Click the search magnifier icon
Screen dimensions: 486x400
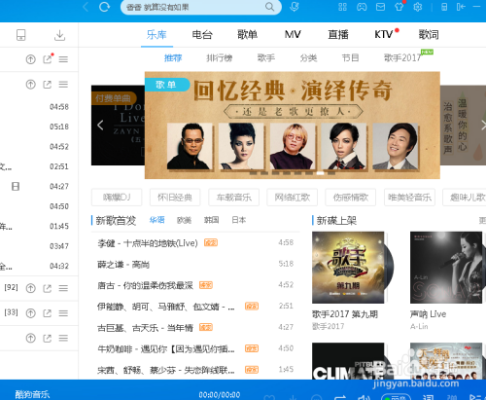(270, 7)
